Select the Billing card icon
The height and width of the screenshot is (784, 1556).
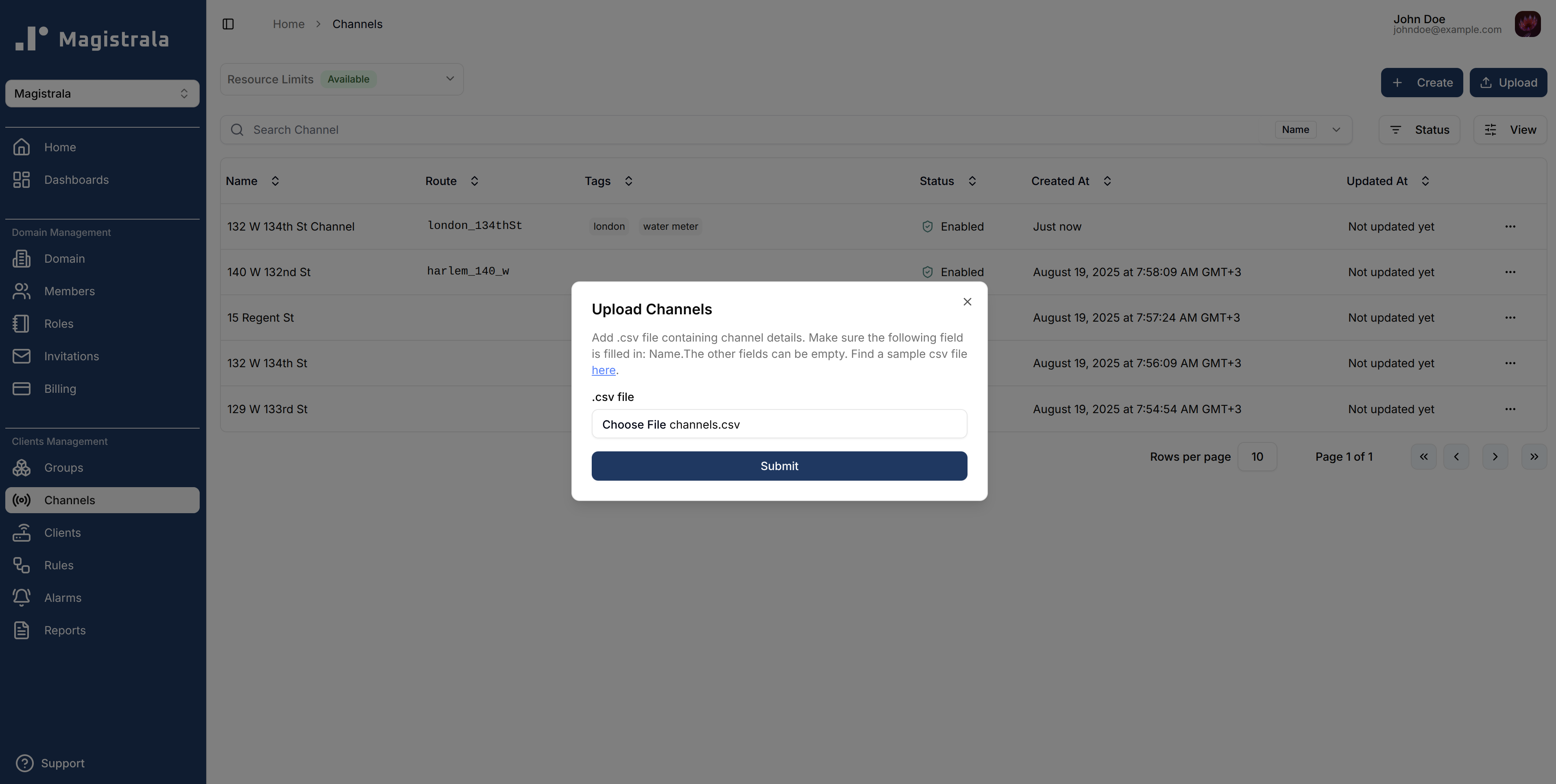[22, 388]
